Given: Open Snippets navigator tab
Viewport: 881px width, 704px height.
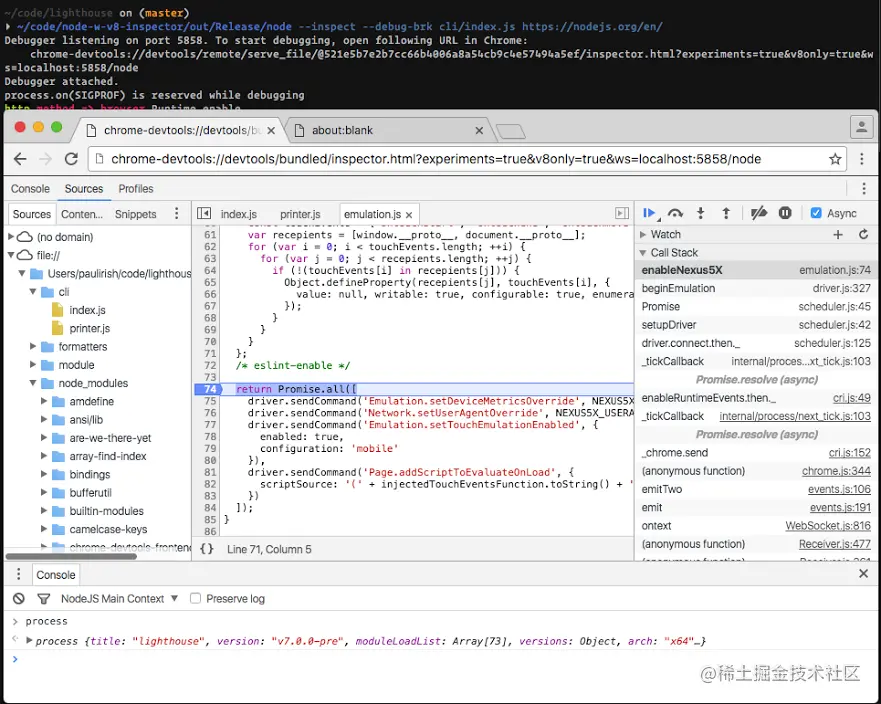Looking at the screenshot, I should click(135, 214).
